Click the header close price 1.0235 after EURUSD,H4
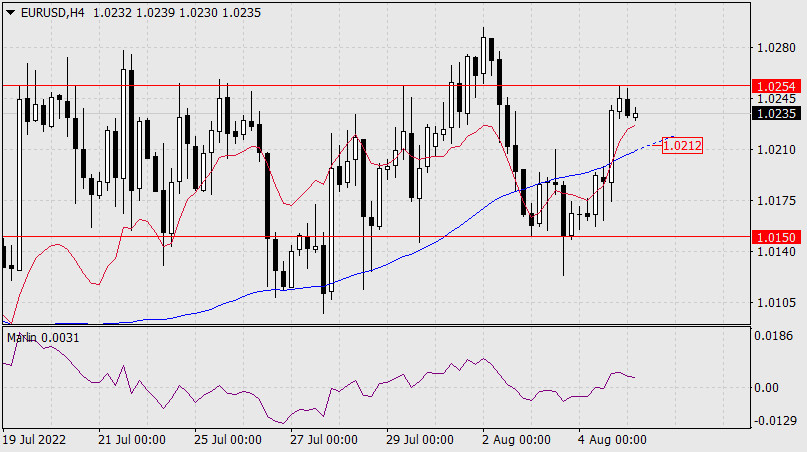807x452 pixels. [x=241, y=13]
